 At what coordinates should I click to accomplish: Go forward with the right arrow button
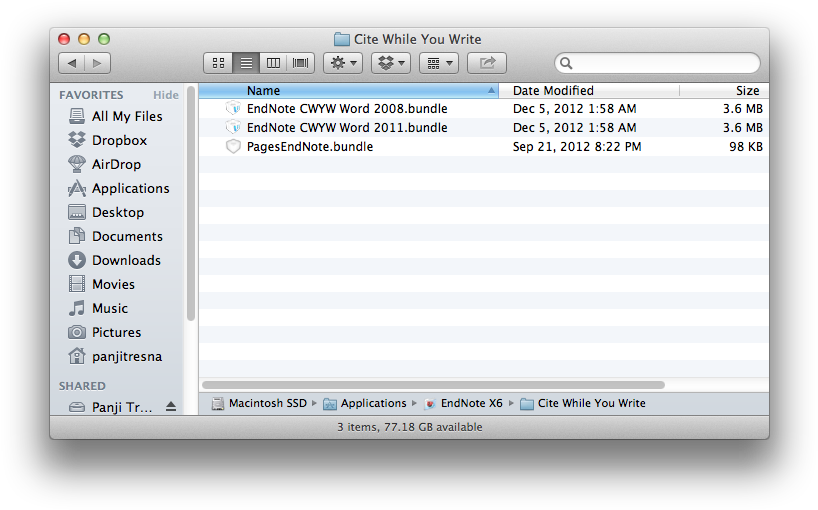tap(98, 63)
